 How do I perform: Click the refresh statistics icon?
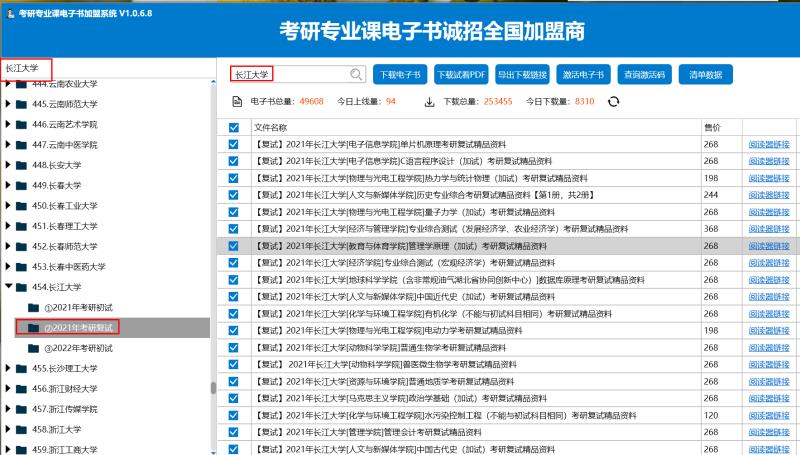(x=613, y=102)
